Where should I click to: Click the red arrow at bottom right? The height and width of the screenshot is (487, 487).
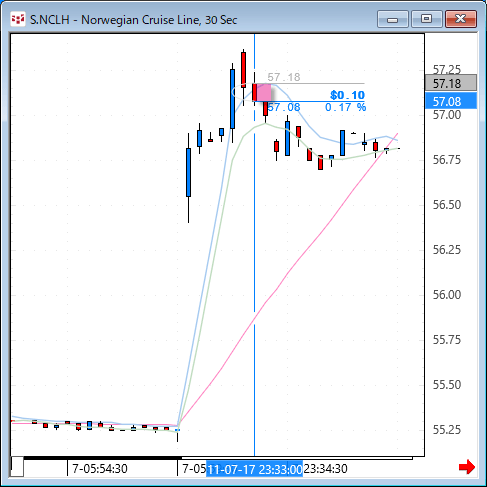[467, 467]
